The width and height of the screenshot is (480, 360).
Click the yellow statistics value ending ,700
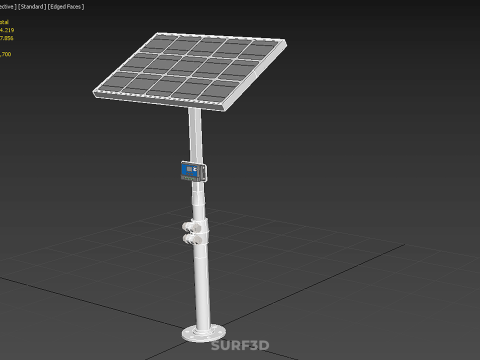tap(6, 54)
